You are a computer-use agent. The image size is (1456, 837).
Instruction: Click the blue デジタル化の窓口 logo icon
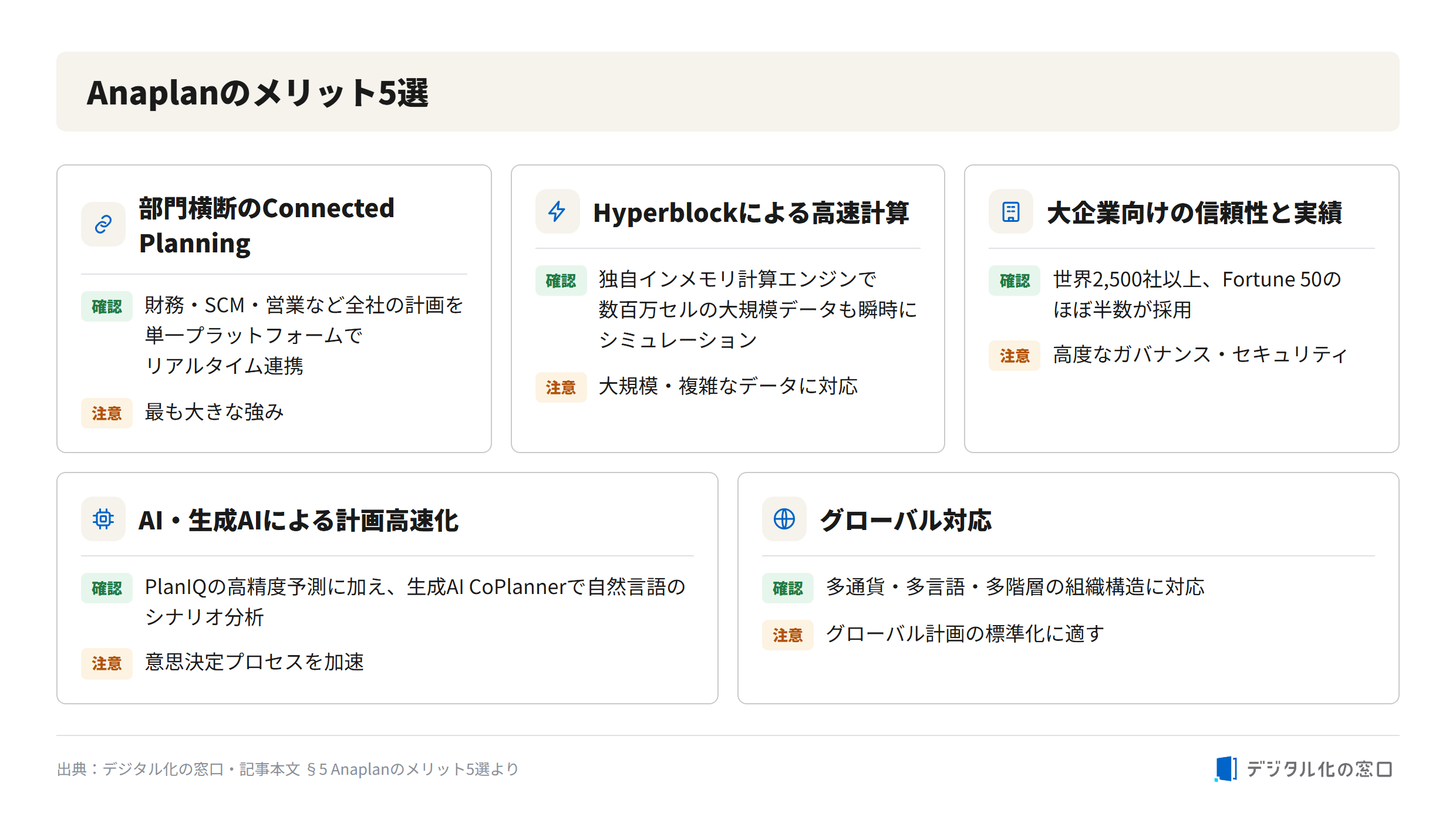pos(1225,769)
